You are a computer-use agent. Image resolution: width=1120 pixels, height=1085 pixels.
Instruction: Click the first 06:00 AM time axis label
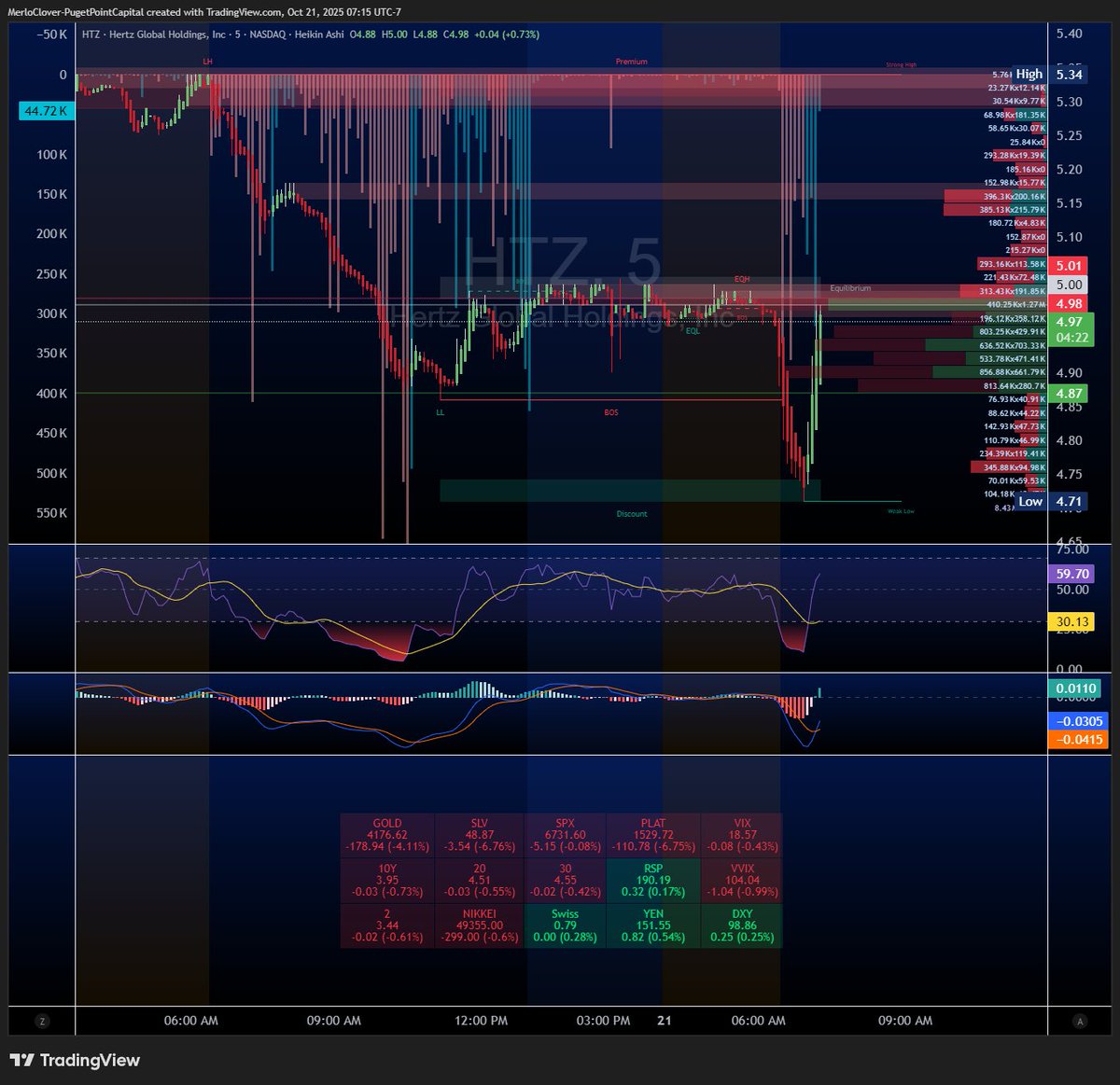pos(191,1021)
